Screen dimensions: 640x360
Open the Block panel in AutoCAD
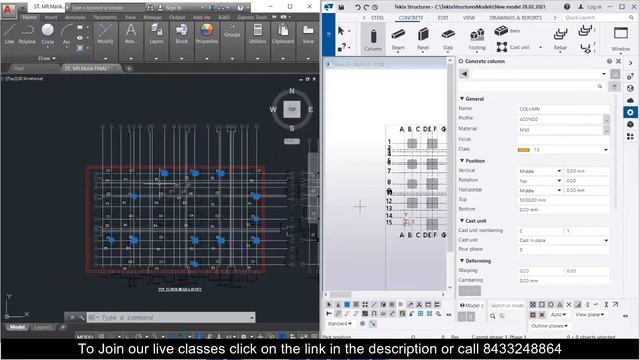pyautogui.click(x=182, y=34)
